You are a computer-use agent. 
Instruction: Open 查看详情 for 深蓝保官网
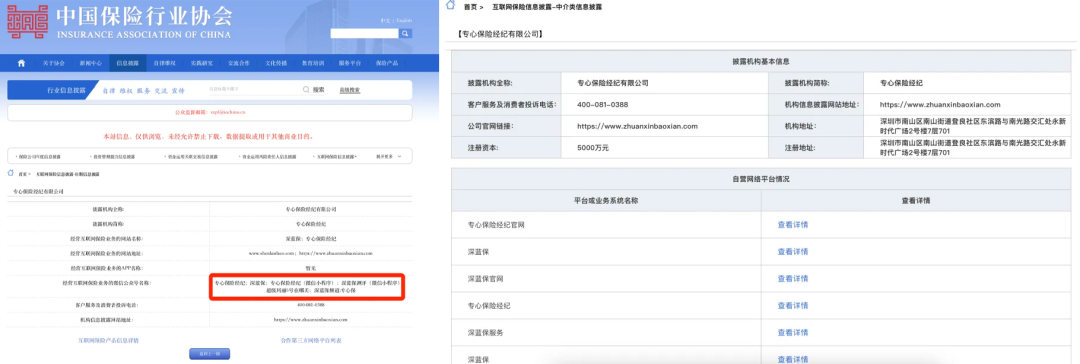coord(793,279)
